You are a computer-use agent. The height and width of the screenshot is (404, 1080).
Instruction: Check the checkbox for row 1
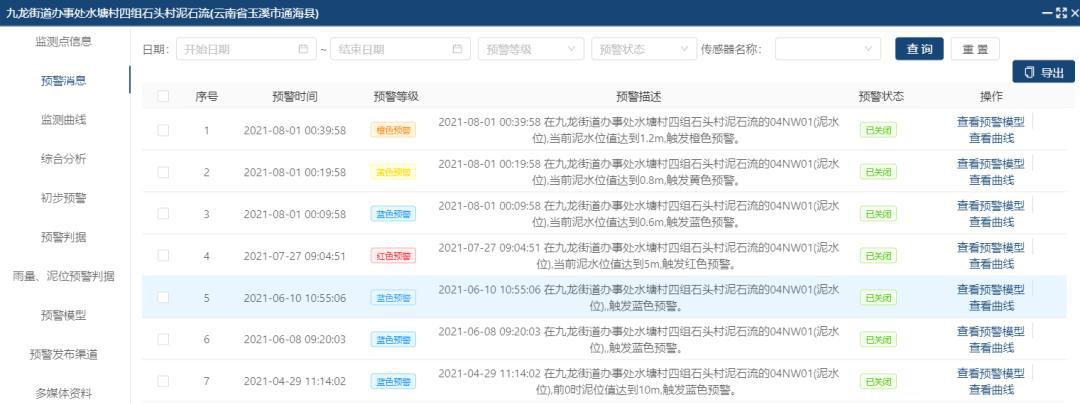[163, 130]
